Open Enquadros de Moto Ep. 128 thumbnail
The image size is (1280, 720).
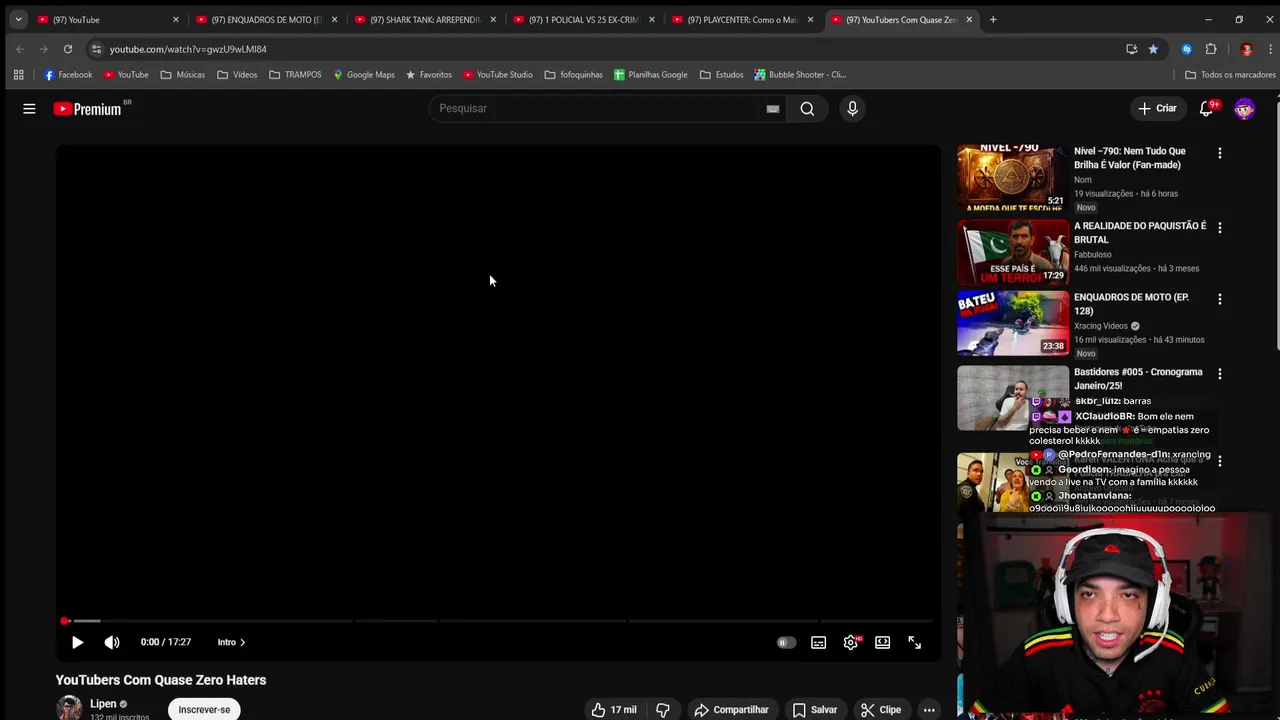click(x=1012, y=323)
